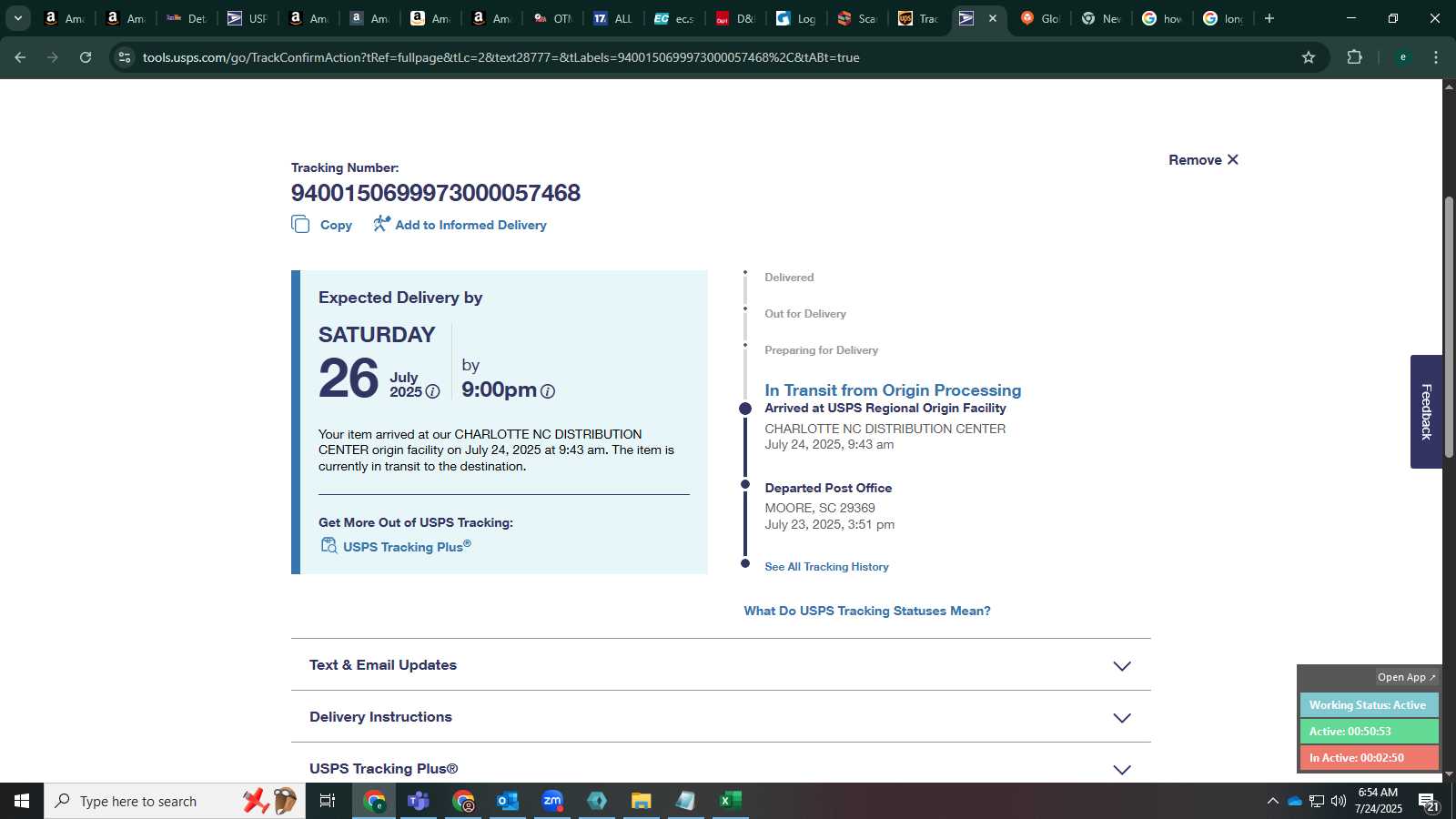The height and width of the screenshot is (819, 1456).
Task: Open the info icon beside July 2025
Action: [x=433, y=391]
